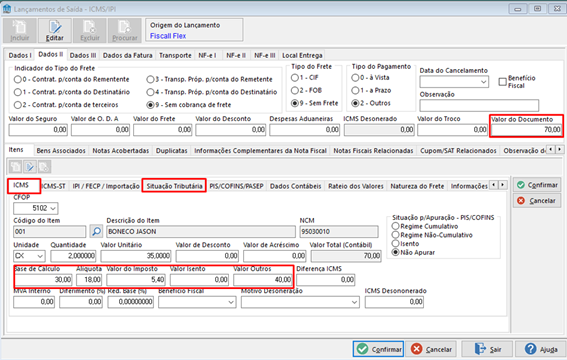This screenshot has width=567, height=360.
Task: Open the Duplicatas tab
Action: [171, 150]
